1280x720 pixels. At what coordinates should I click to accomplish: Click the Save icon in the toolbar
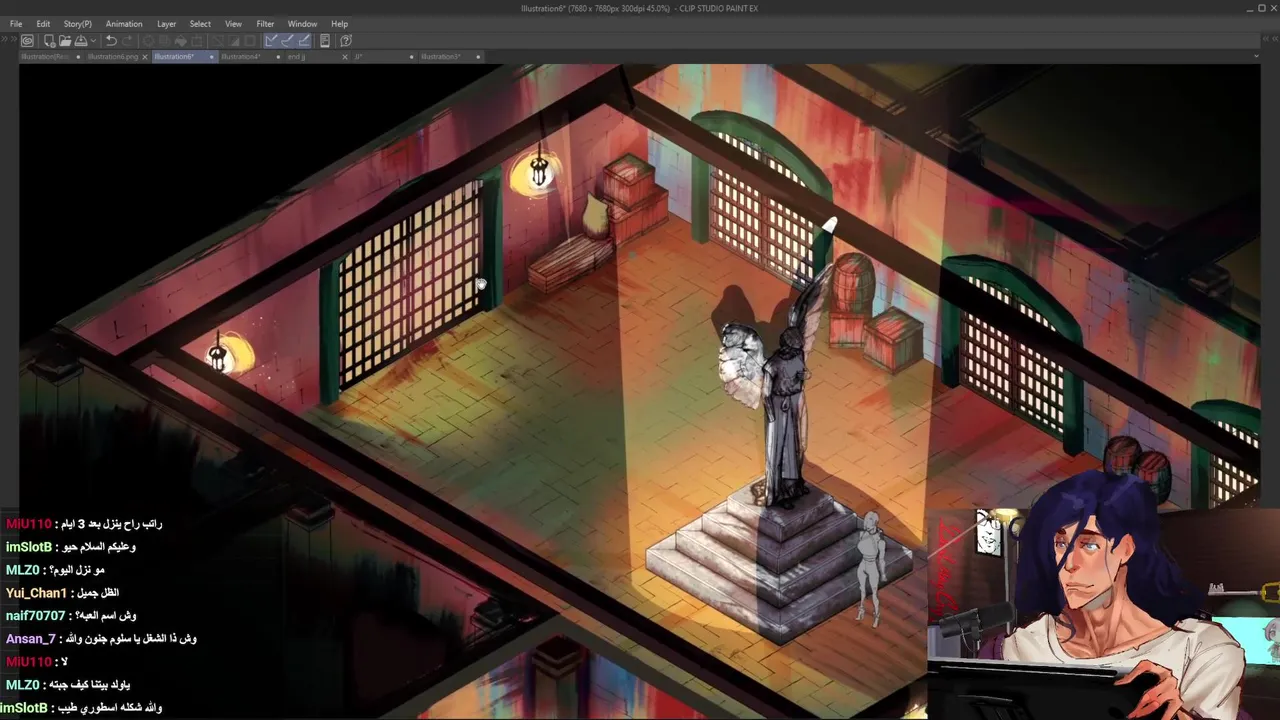click(x=81, y=41)
